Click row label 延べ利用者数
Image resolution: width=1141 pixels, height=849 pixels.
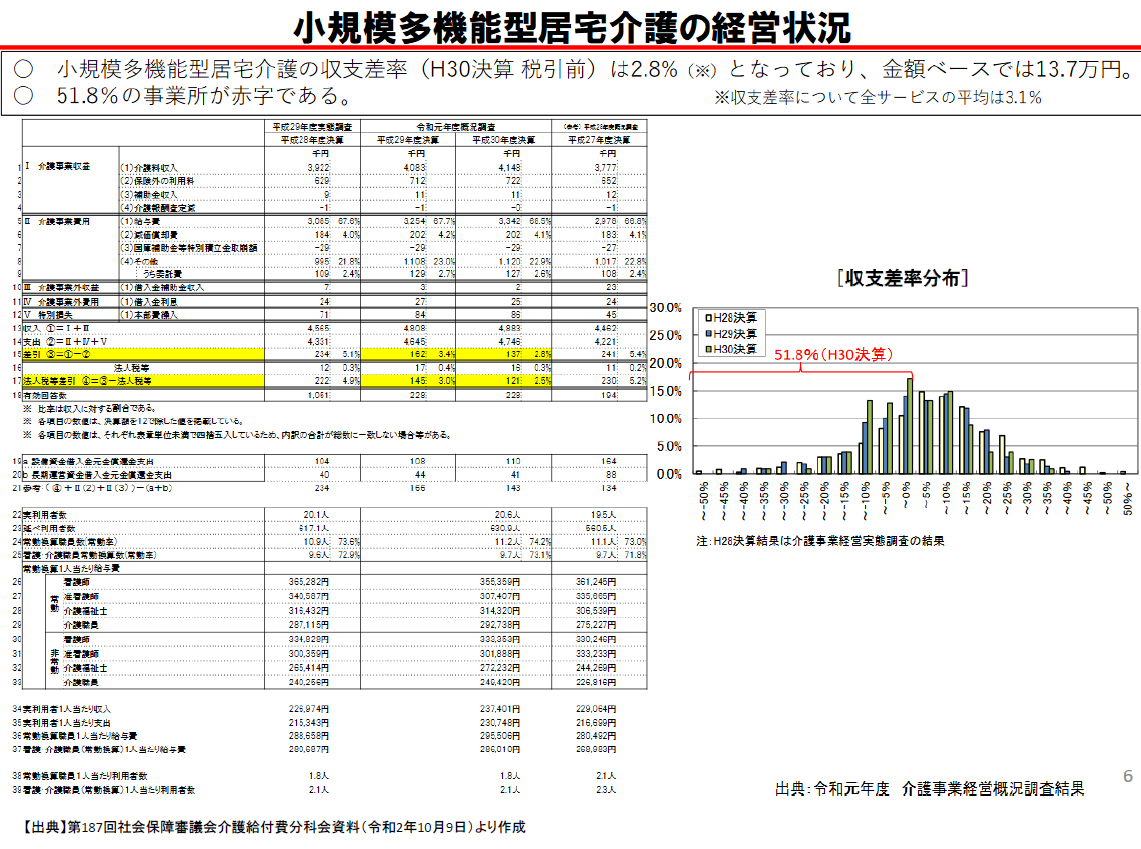[x=49, y=528]
